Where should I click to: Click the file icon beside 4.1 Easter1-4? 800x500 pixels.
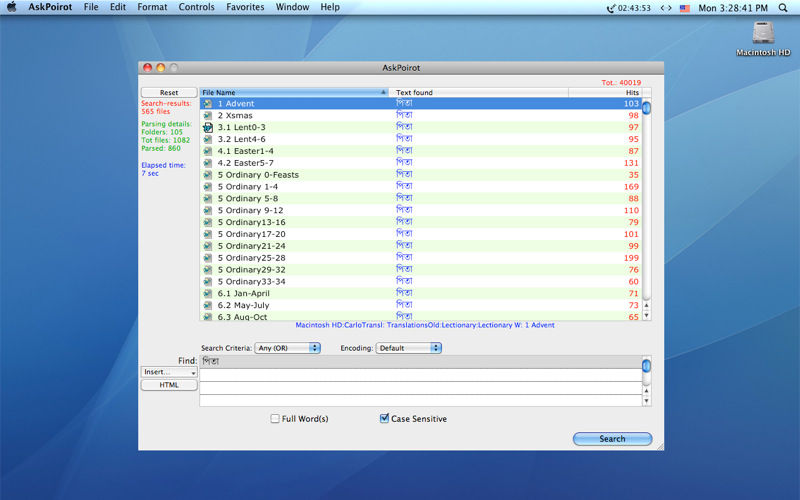coord(208,151)
